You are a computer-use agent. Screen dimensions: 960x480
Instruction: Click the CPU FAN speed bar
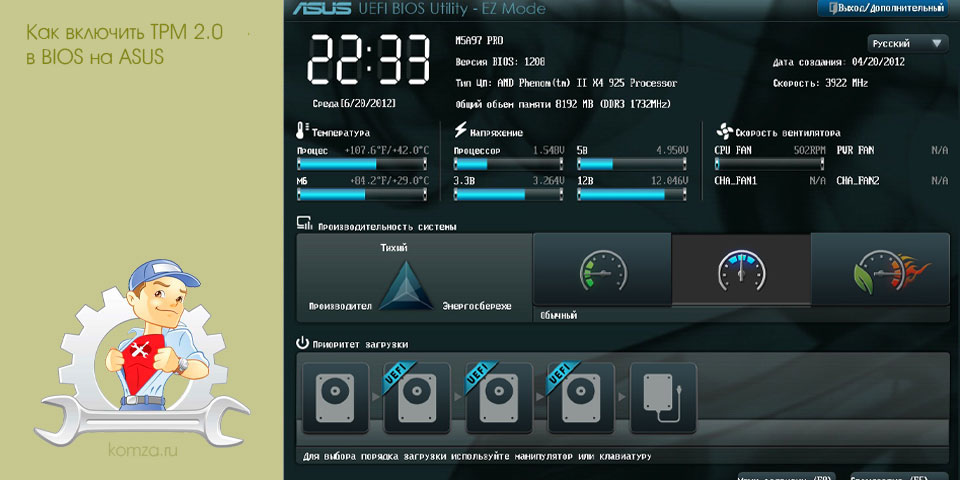coord(770,163)
